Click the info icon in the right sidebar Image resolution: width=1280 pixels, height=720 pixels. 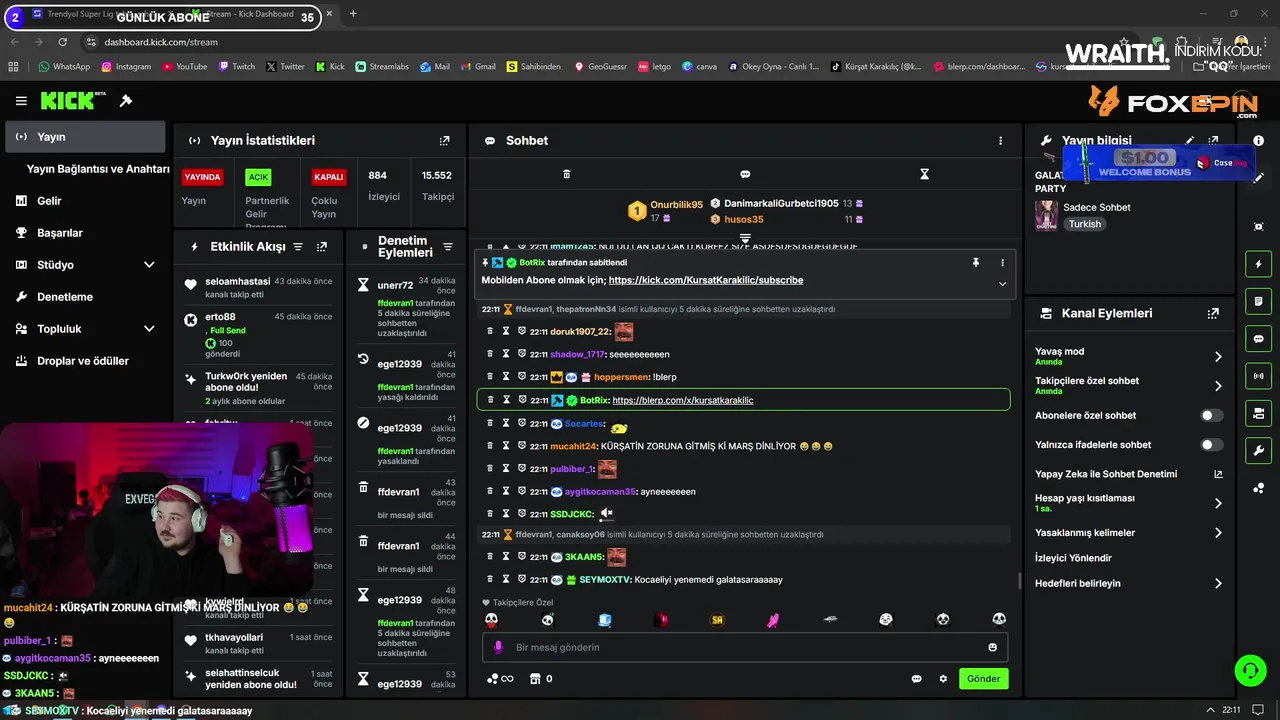[1259, 141]
